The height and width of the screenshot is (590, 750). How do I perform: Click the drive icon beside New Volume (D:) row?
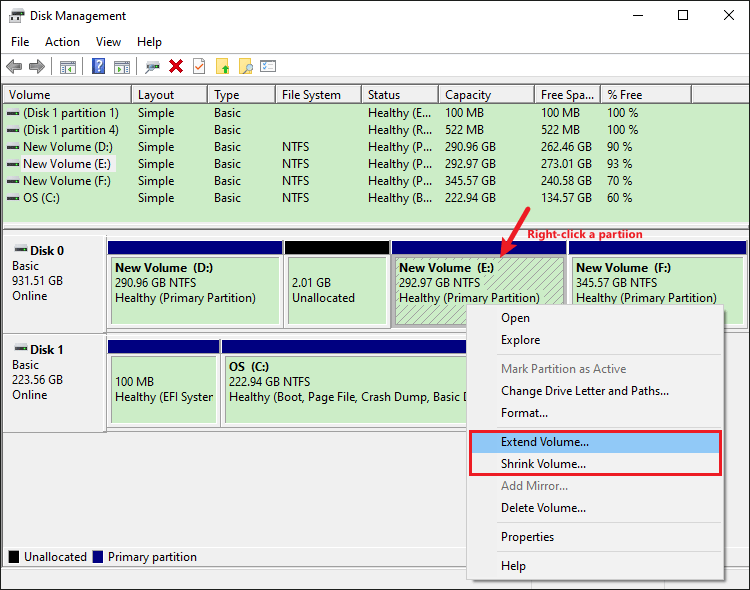(13, 147)
